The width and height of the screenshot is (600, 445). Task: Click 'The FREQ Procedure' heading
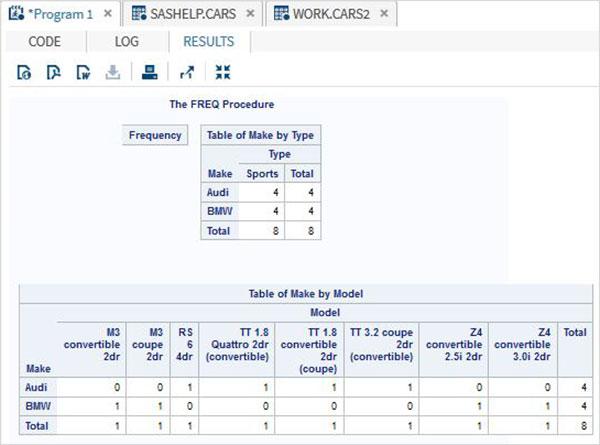222,104
